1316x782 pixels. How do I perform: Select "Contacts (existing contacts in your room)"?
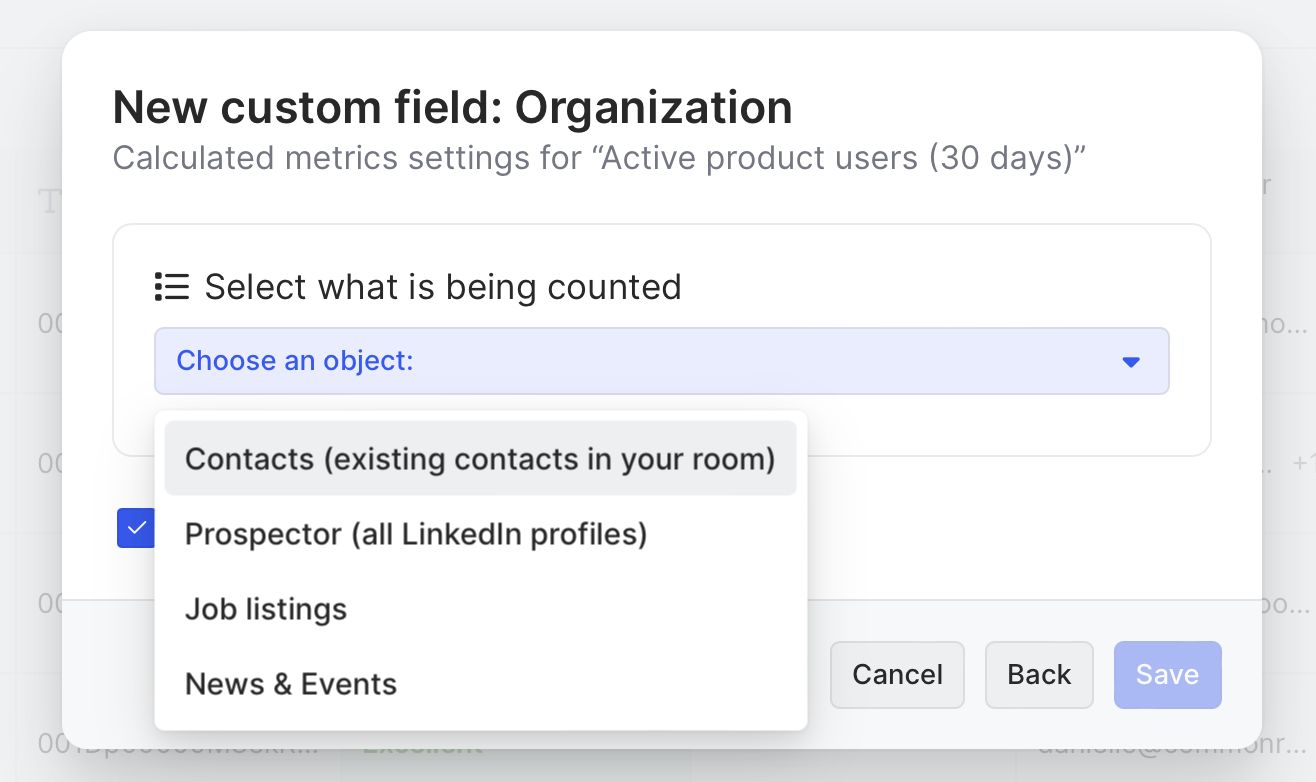coord(480,459)
